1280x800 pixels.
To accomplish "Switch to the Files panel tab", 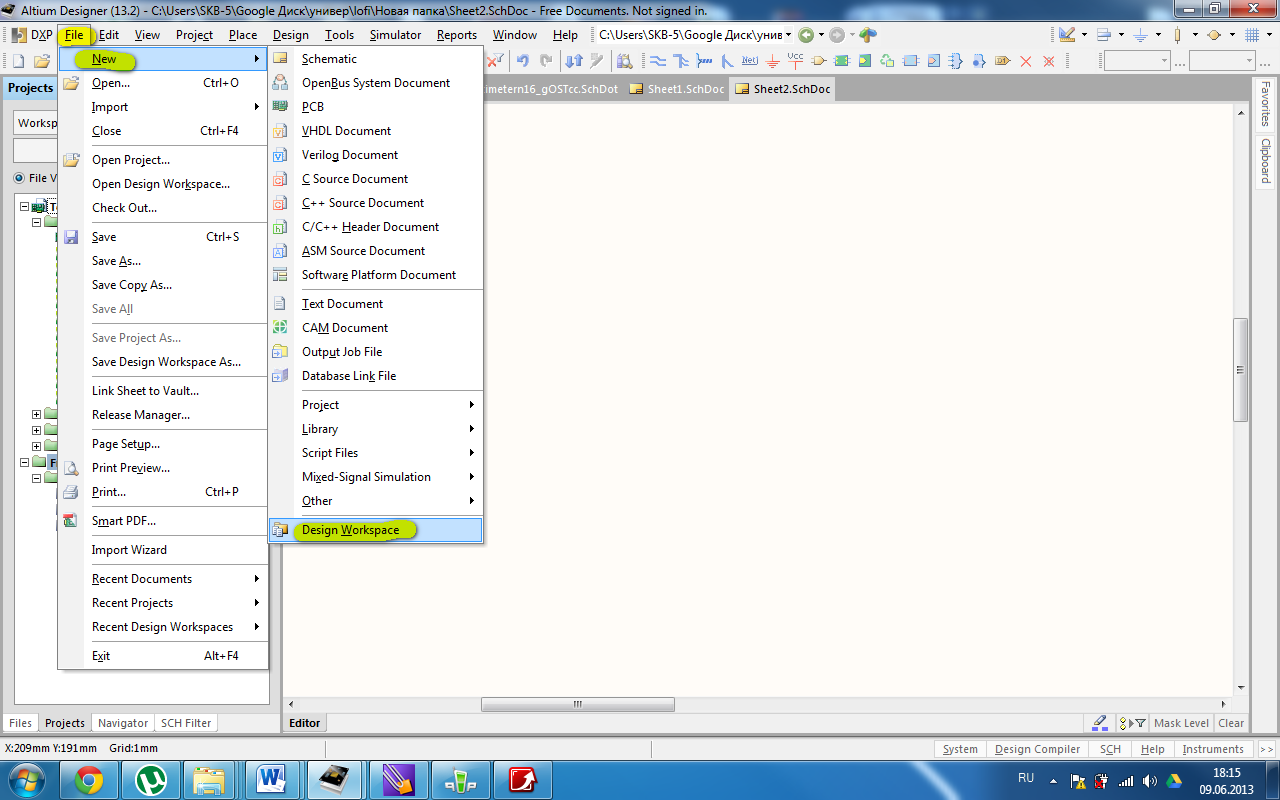I will point(20,723).
